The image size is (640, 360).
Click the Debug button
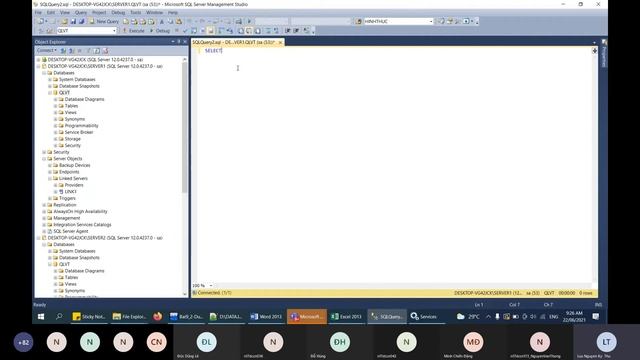[x=160, y=31]
